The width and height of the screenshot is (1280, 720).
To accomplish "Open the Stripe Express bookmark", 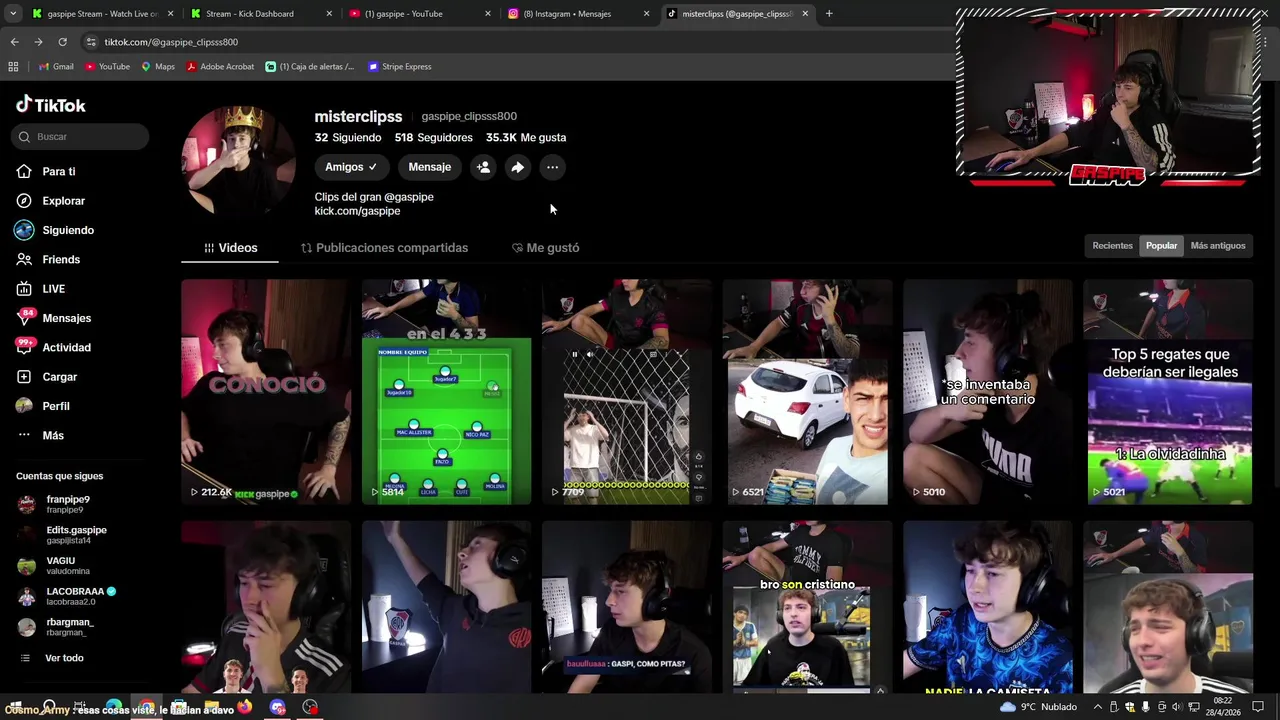I will [x=399, y=67].
